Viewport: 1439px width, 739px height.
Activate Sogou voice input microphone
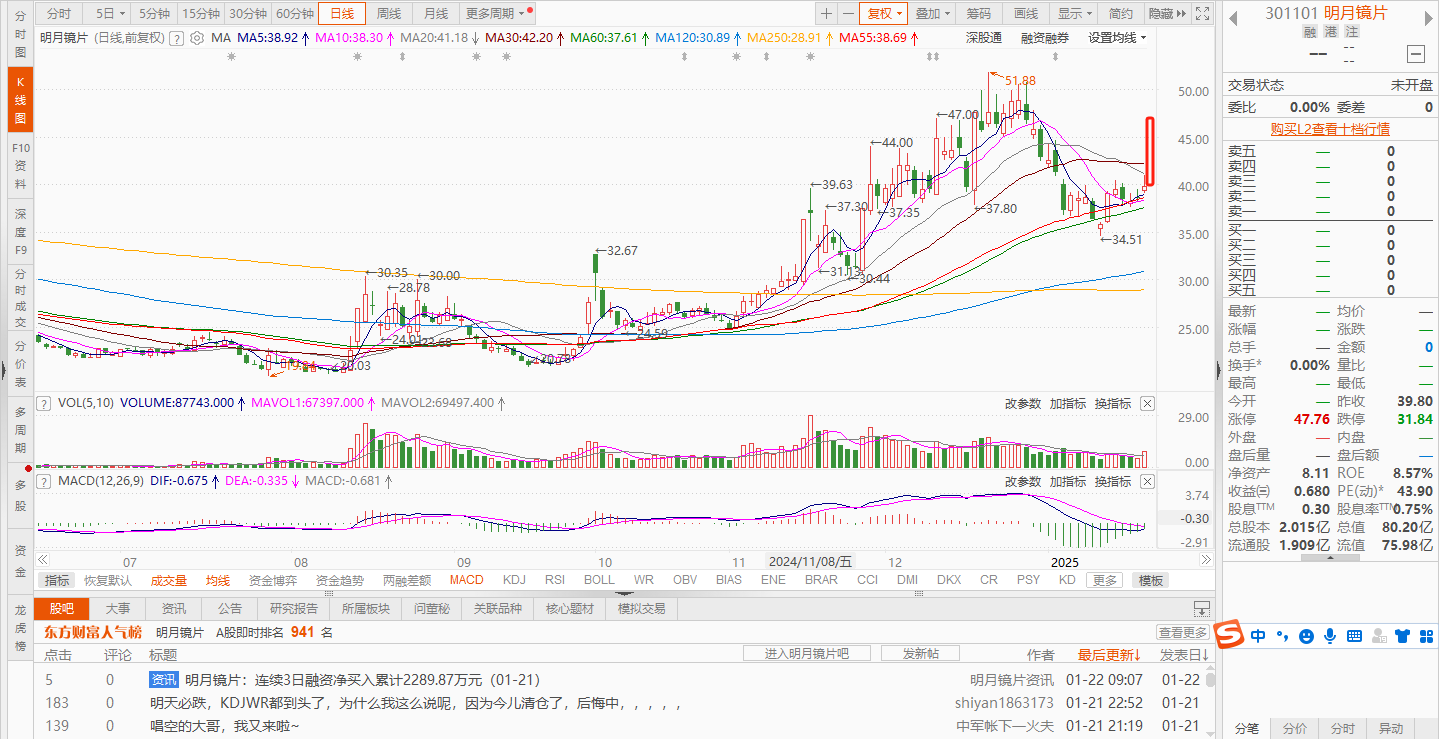[1330, 635]
